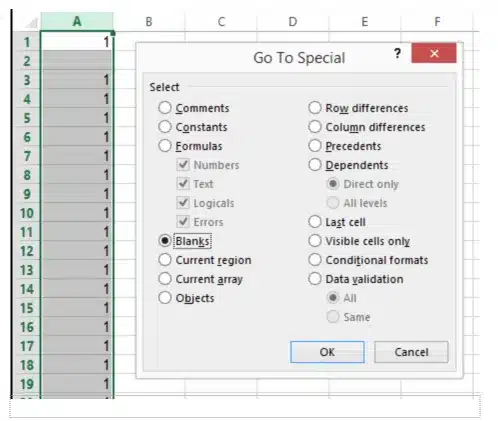This screenshot has height=421, width=498.
Task: Choose Current region option
Action: click(165, 260)
